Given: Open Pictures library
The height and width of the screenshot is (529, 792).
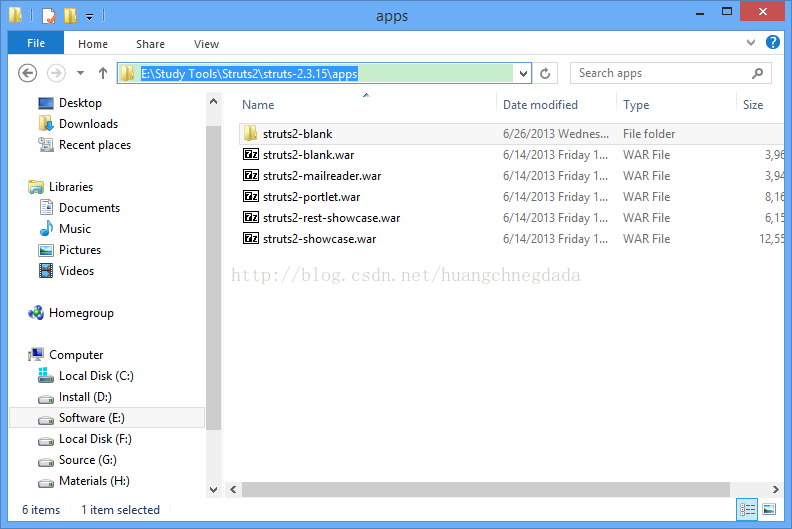Looking at the screenshot, I should click(x=80, y=250).
